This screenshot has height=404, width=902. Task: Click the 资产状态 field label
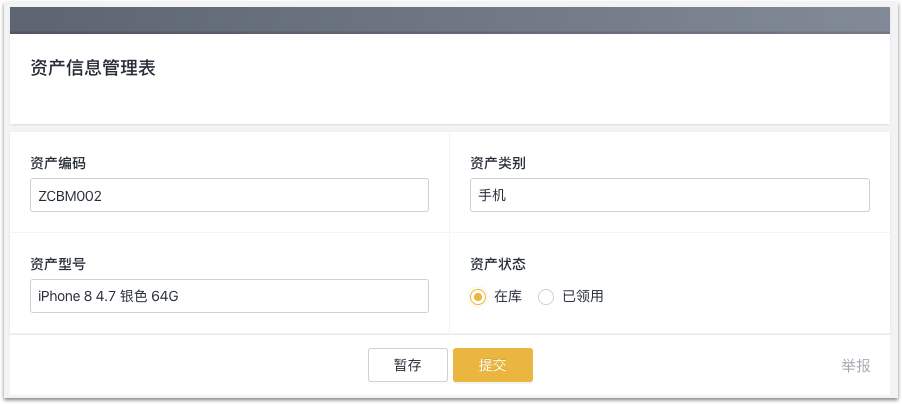click(498, 264)
